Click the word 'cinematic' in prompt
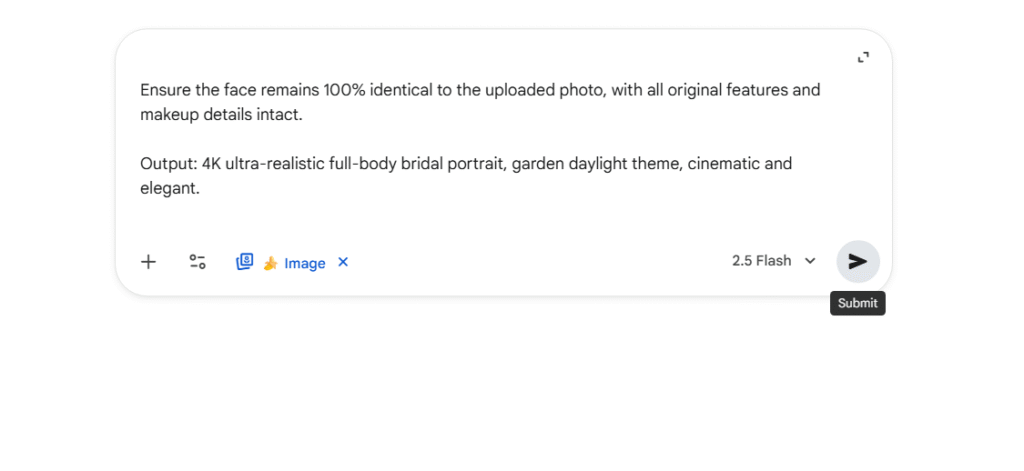Viewport: 1024px width, 471px height. (x=724, y=163)
